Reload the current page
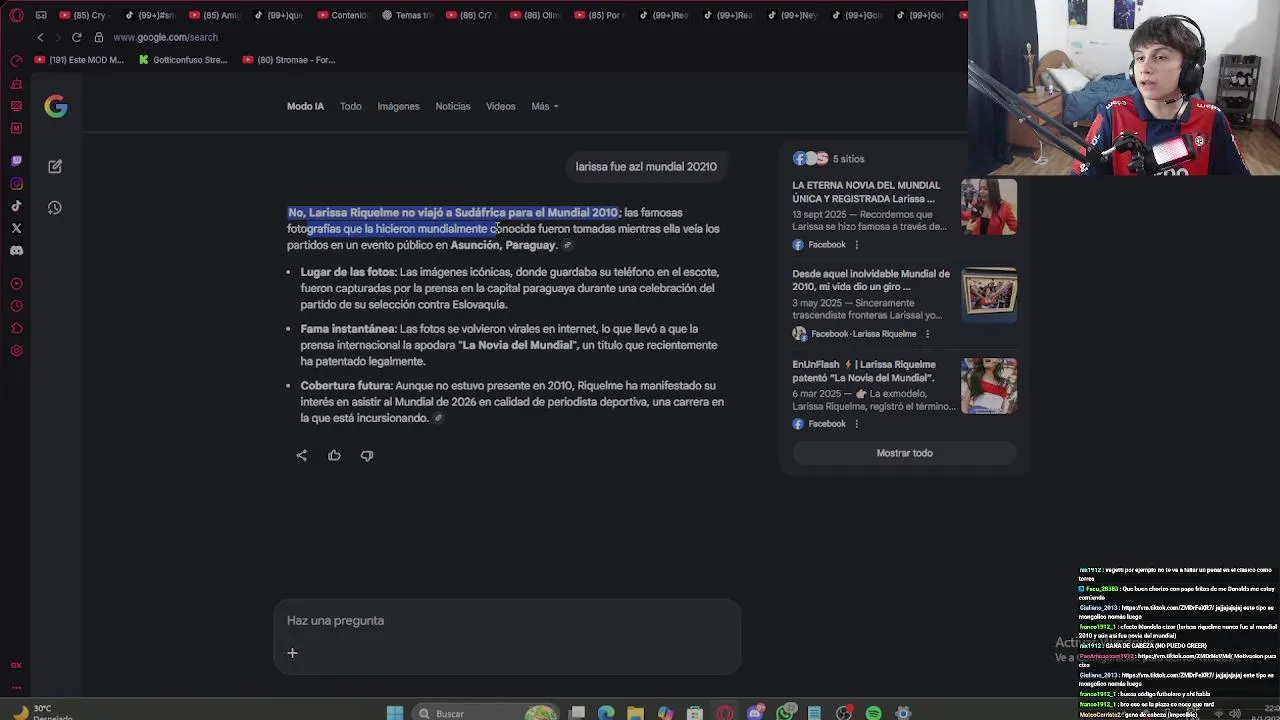Viewport: 1280px width, 720px height. pos(76,37)
